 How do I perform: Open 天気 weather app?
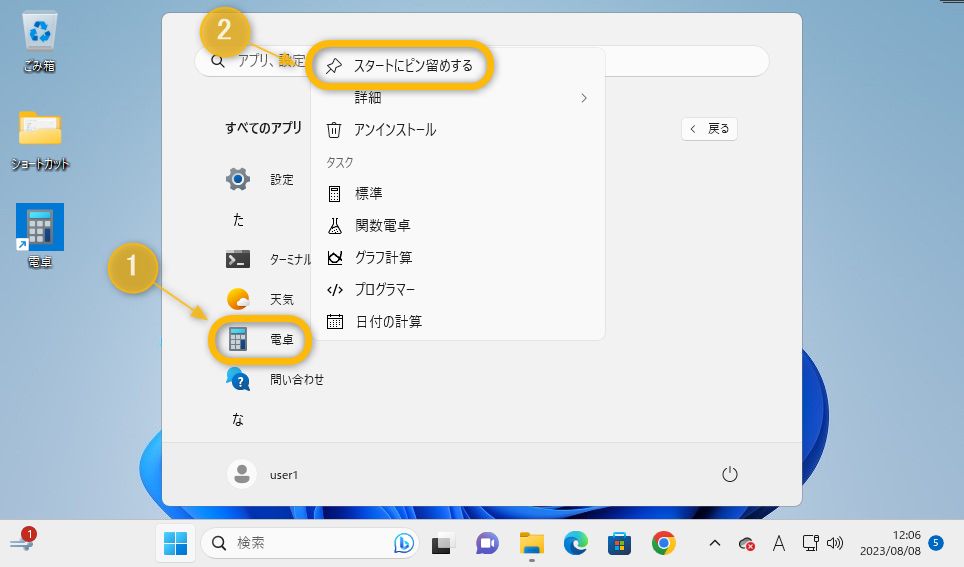point(261,299)
